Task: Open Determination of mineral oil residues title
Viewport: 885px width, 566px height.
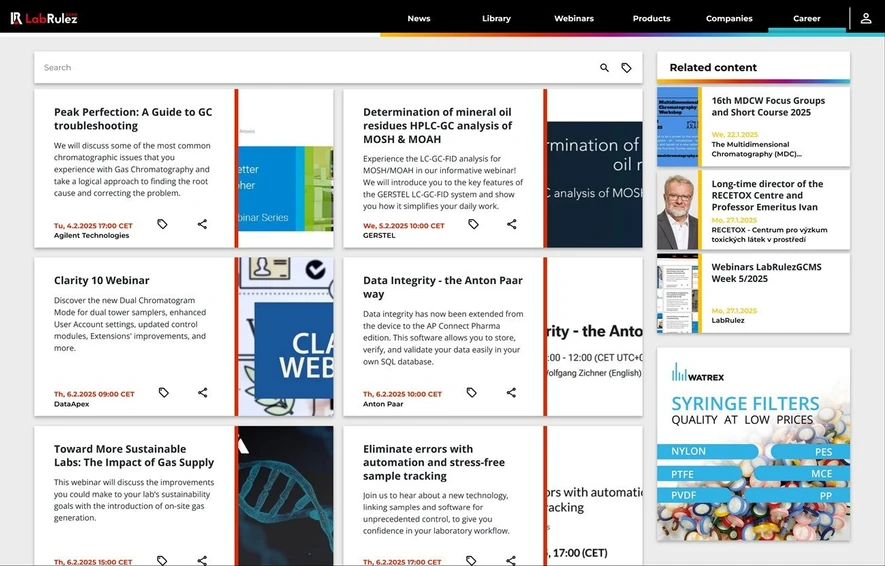Action: 437,125
